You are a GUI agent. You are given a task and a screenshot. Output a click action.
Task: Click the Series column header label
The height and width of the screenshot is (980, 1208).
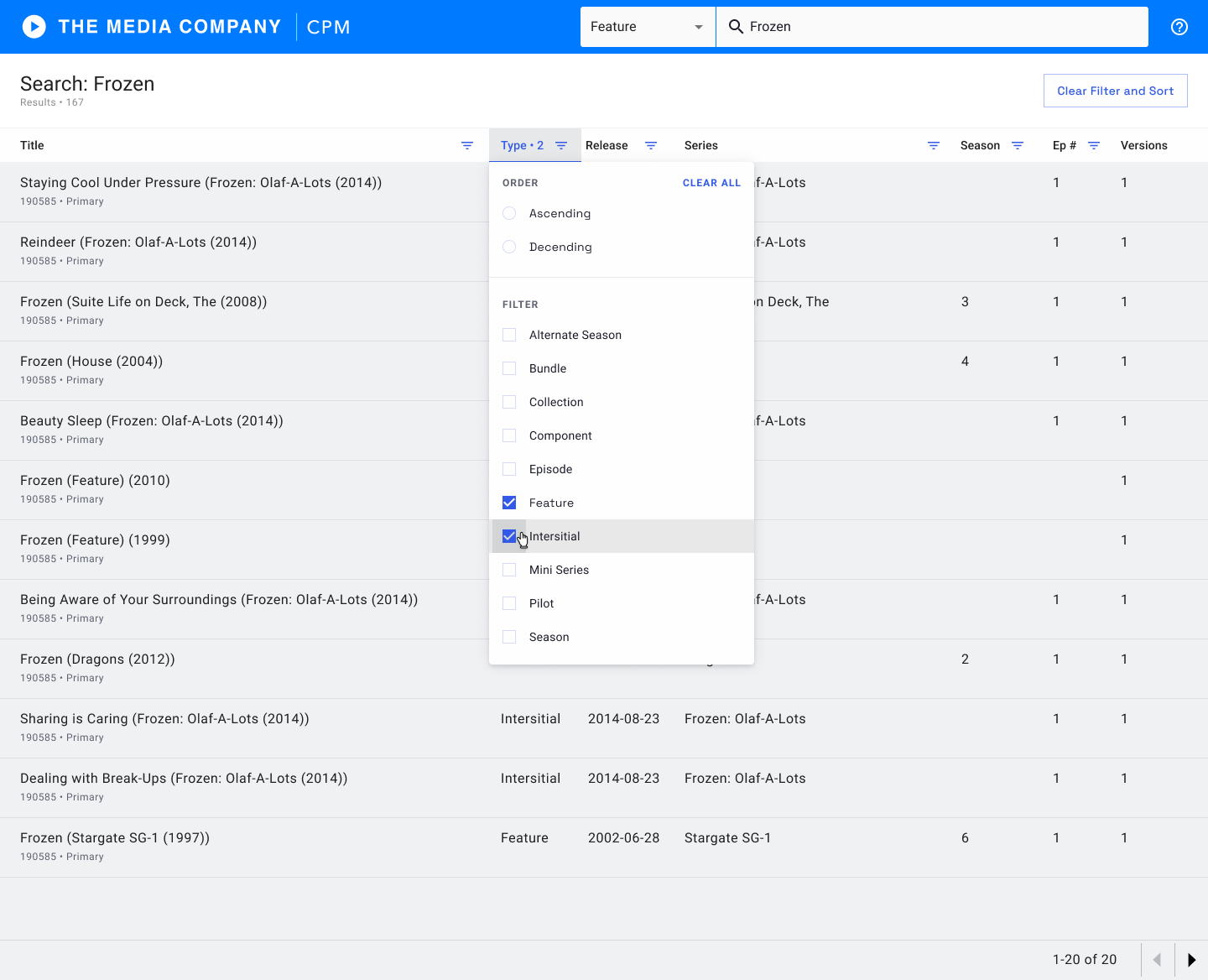[x=700, y=145]
